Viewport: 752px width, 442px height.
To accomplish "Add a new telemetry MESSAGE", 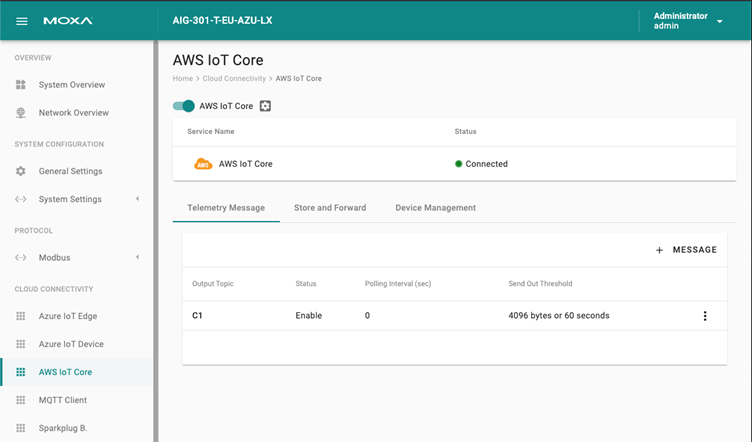I will [x=686, y=250].
